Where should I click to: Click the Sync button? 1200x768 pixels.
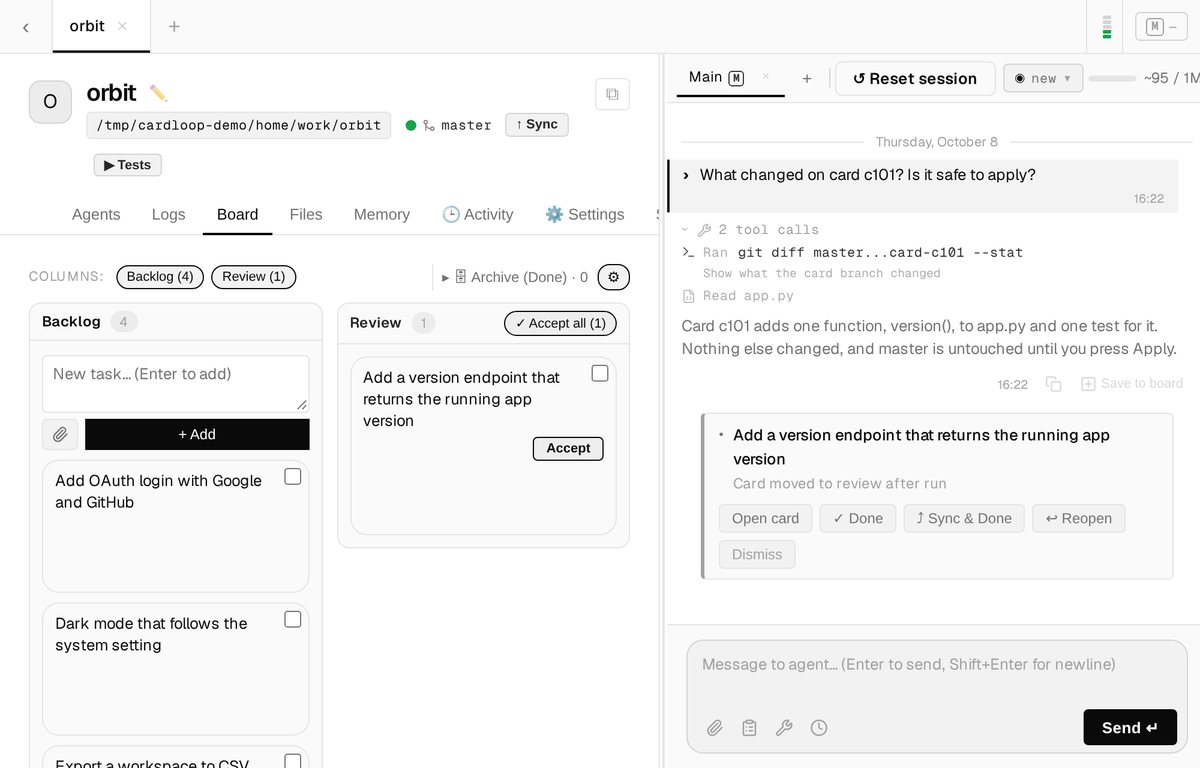[x=537, y=124]
